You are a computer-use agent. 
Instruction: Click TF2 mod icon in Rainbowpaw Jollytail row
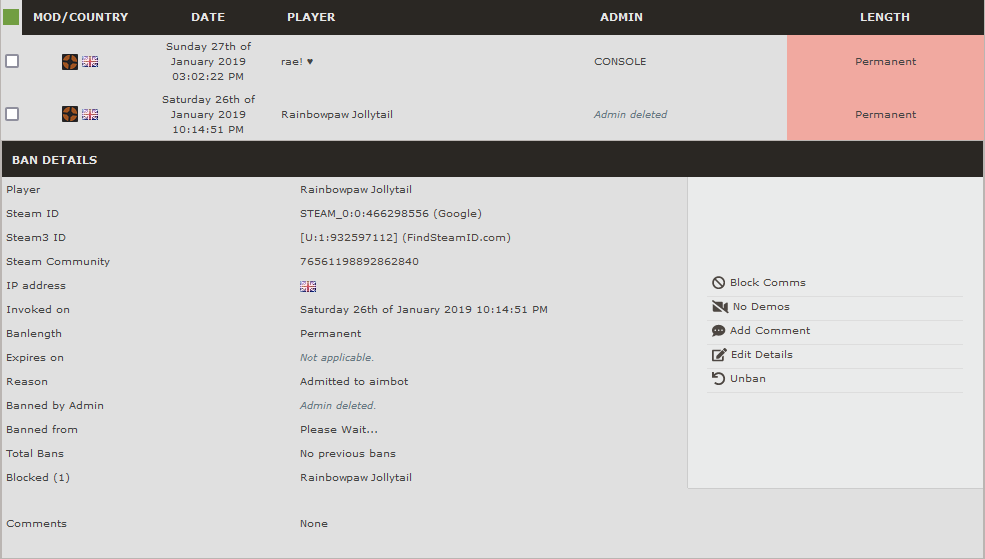coord(70,114)
